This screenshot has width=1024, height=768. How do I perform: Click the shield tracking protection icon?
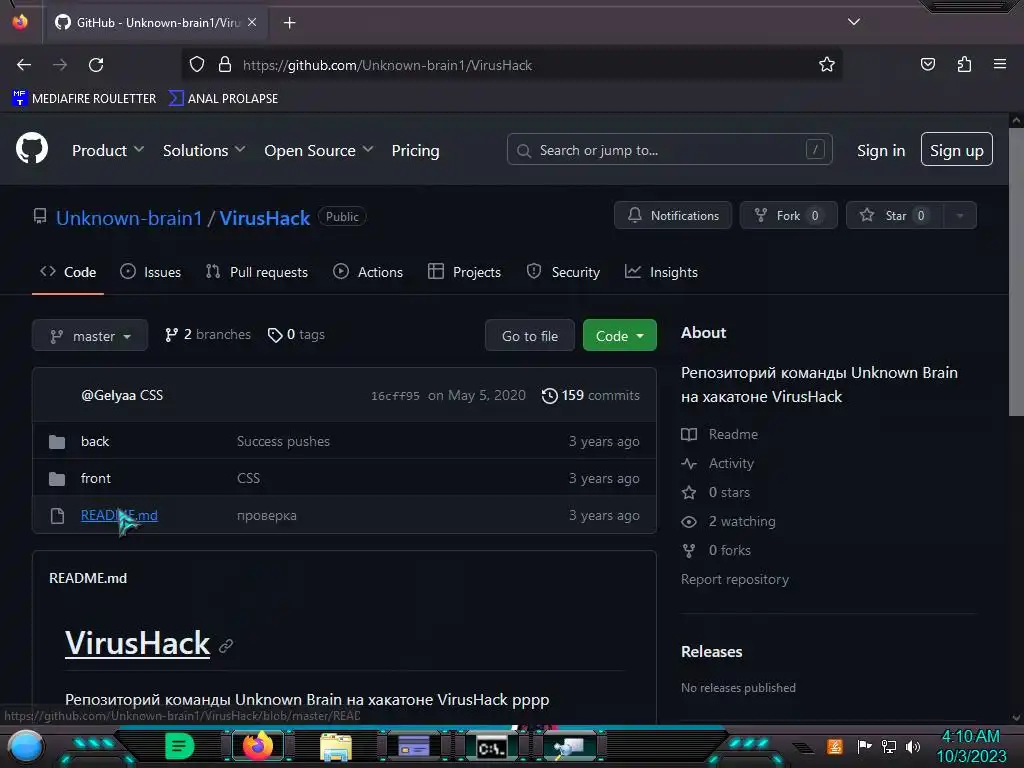(x=197, y=65)
